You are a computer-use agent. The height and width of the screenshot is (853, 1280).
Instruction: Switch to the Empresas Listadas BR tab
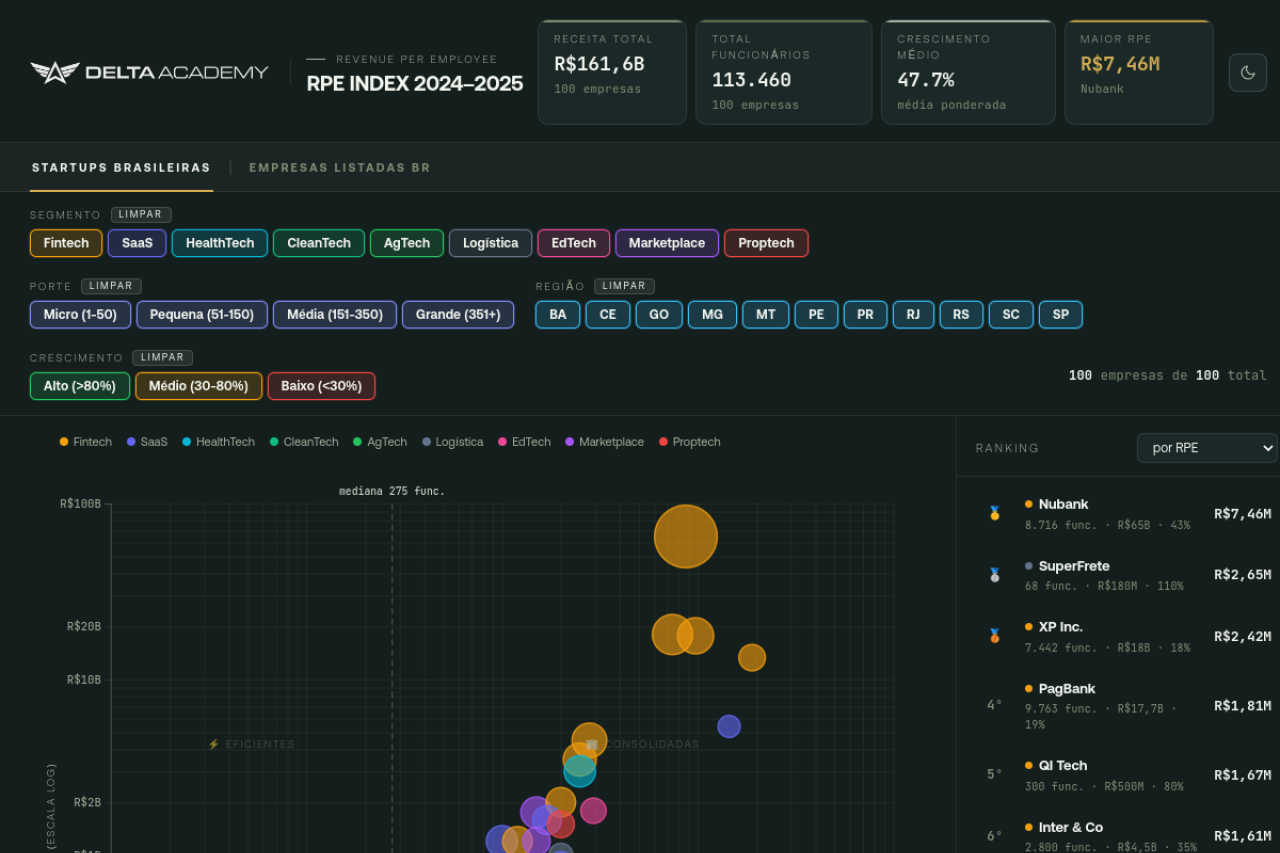pyautogui.click(x=340, y=168)
